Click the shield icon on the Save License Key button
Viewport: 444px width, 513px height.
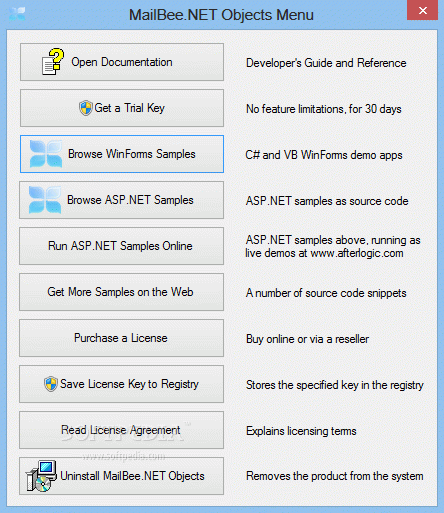(51, 384)
